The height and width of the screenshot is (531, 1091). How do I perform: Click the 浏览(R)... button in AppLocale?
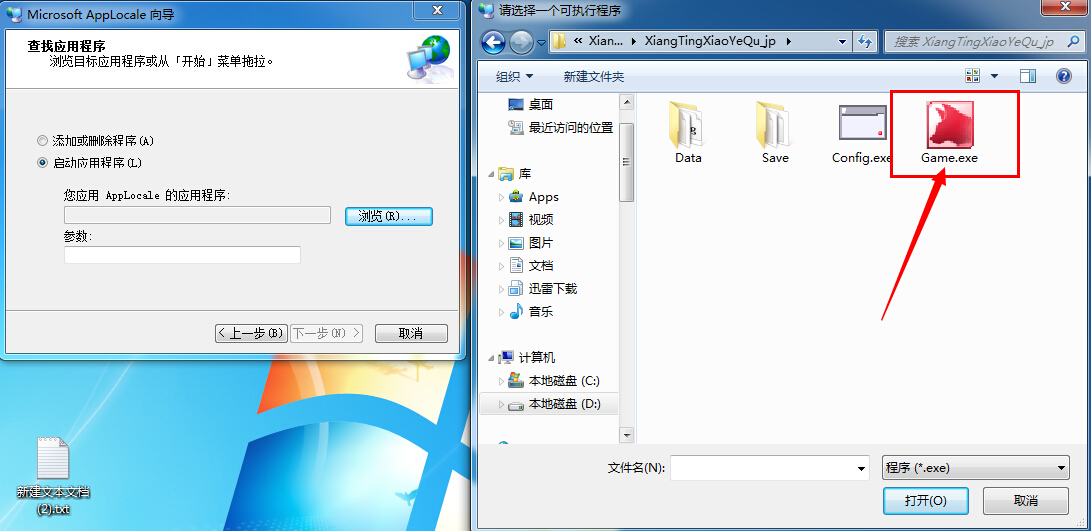(x=389, y=216)
